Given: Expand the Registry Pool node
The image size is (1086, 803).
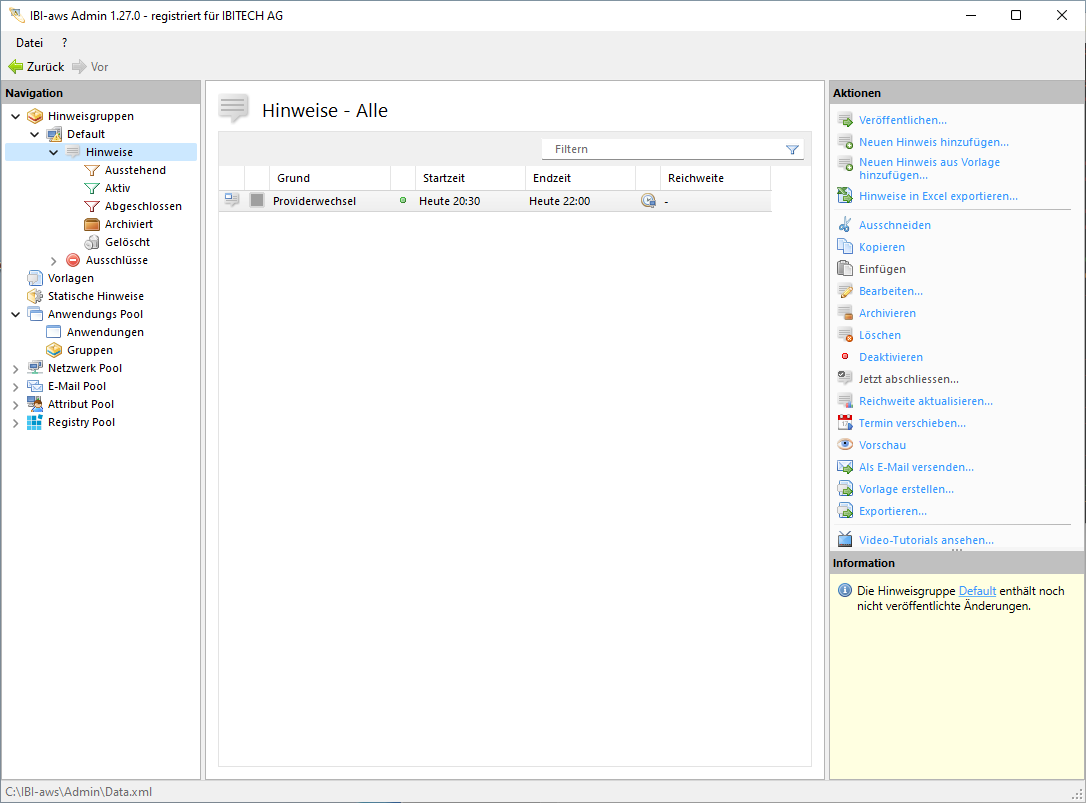Looking at the screenshot, I should click(15, 422).
